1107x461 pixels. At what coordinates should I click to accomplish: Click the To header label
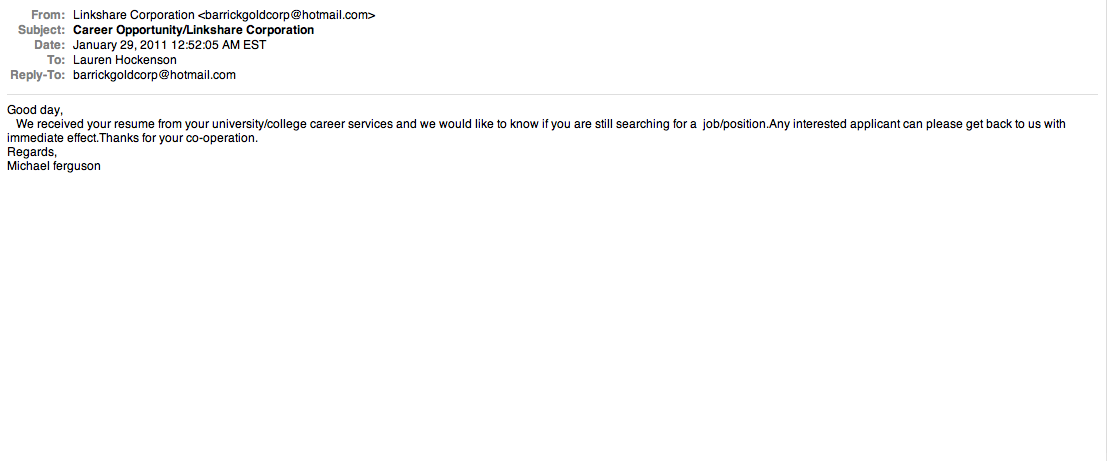point(56,59)
